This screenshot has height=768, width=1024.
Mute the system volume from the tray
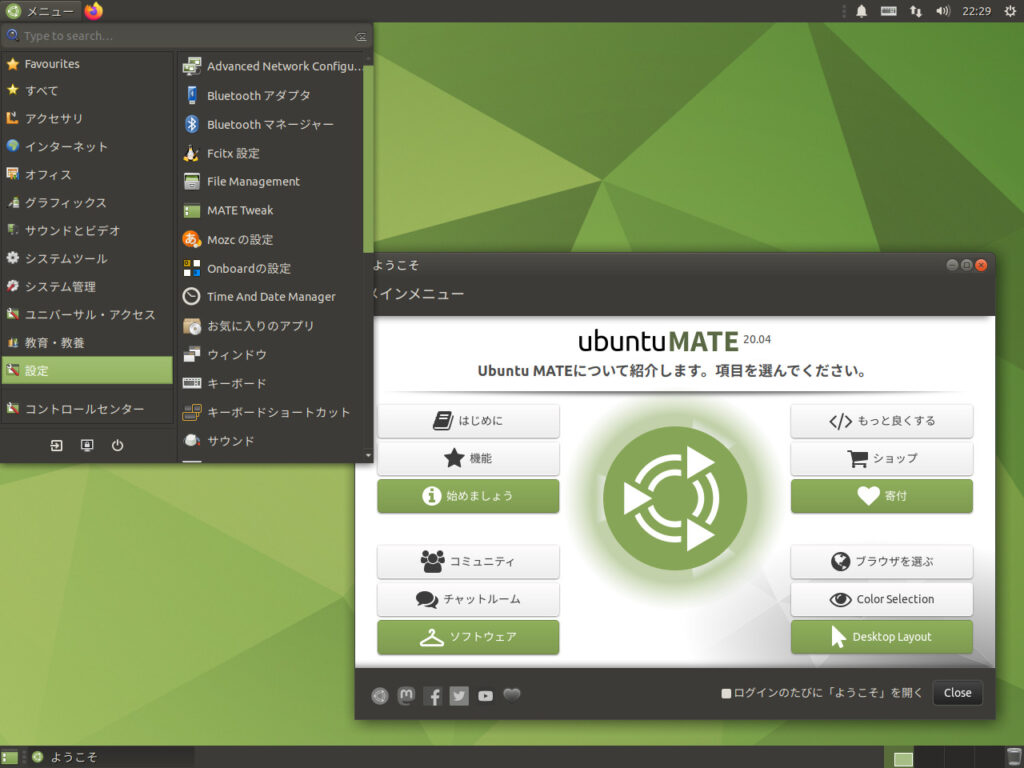(x=942, y=13)
